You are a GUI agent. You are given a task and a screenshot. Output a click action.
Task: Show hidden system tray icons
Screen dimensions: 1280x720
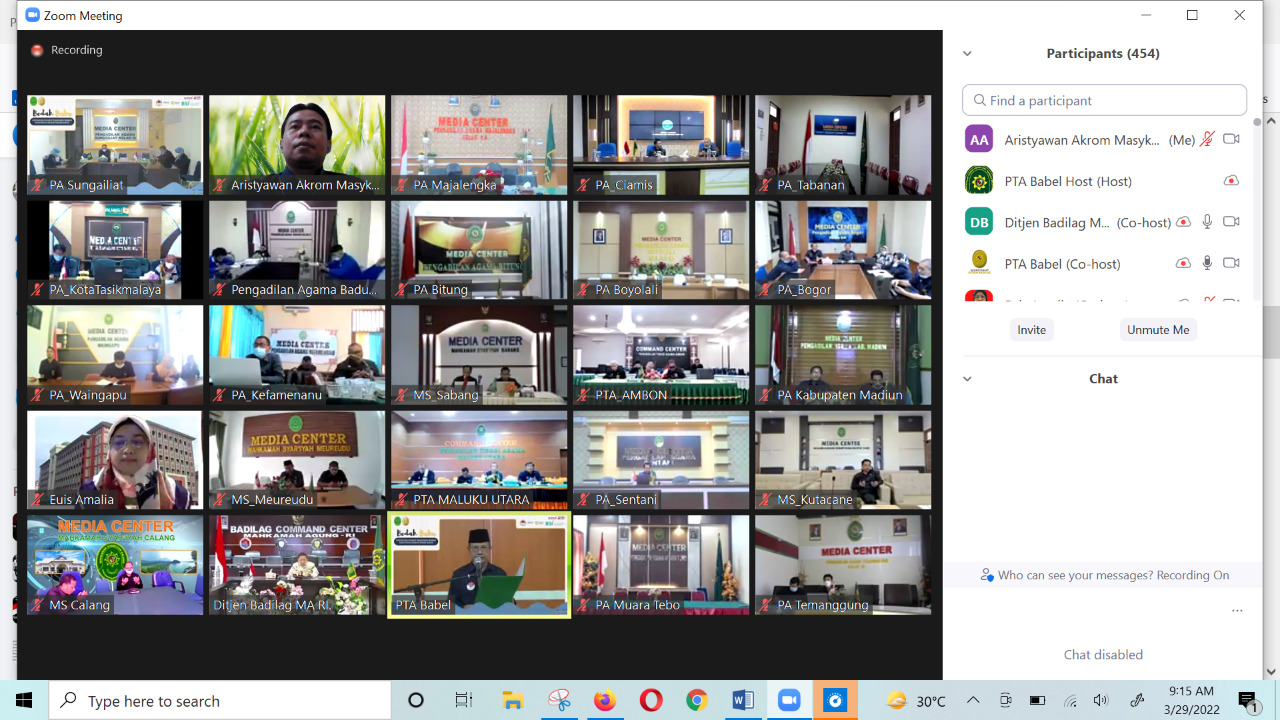[973, 701]
